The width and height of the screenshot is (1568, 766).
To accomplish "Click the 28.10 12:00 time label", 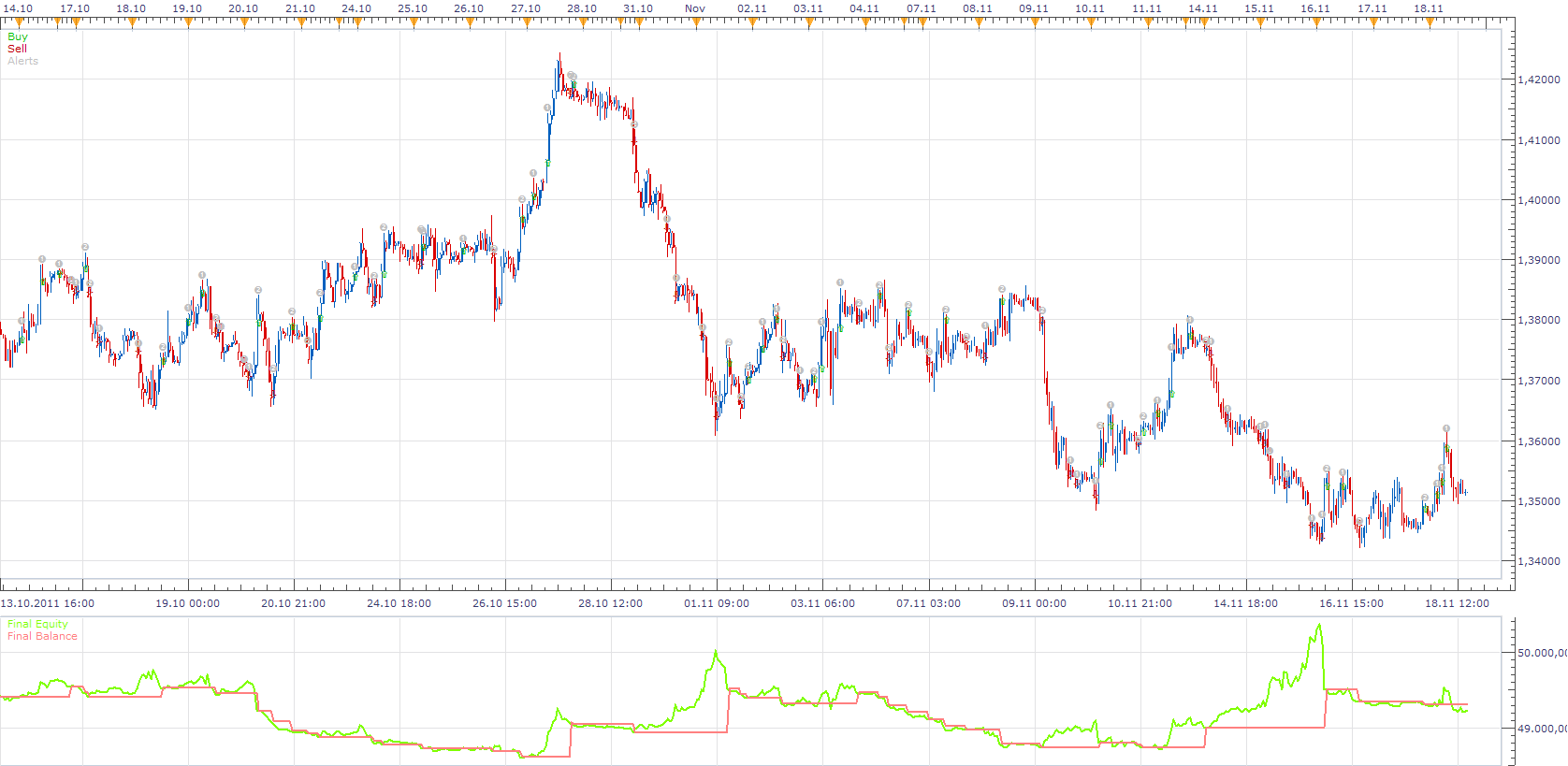I will [611, 603].
